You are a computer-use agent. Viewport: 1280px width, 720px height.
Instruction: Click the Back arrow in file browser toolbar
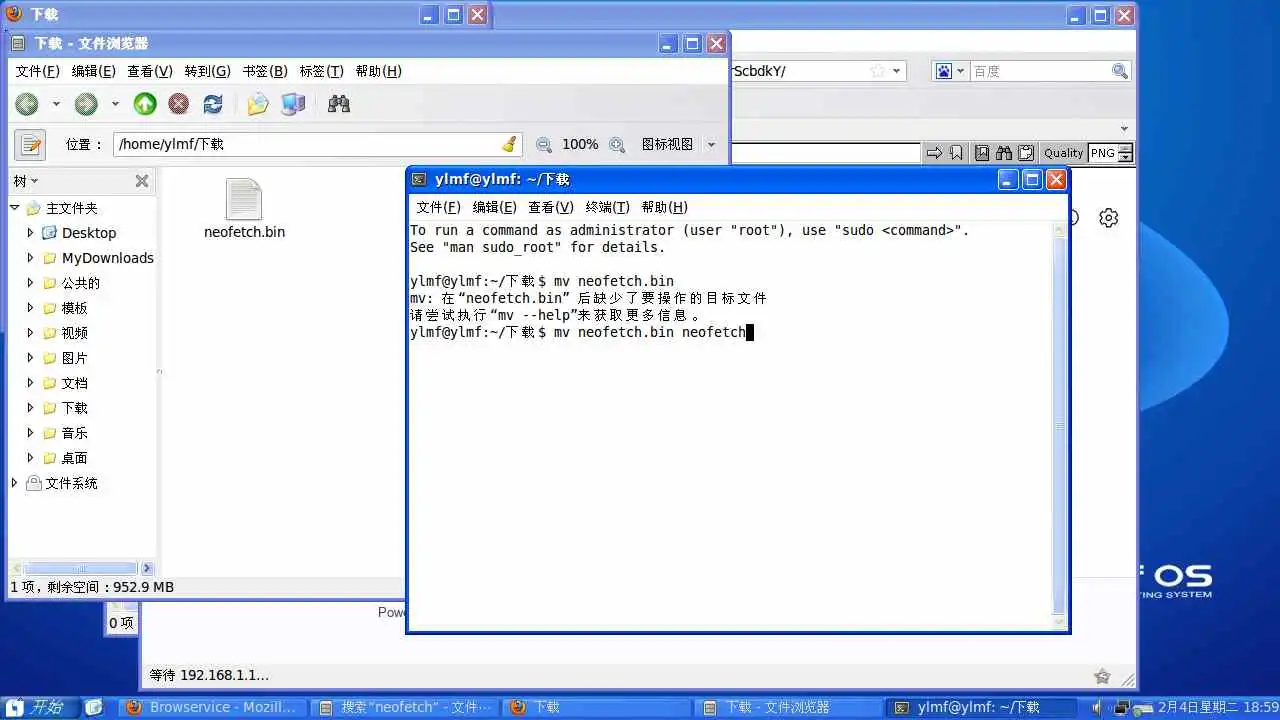27,104
